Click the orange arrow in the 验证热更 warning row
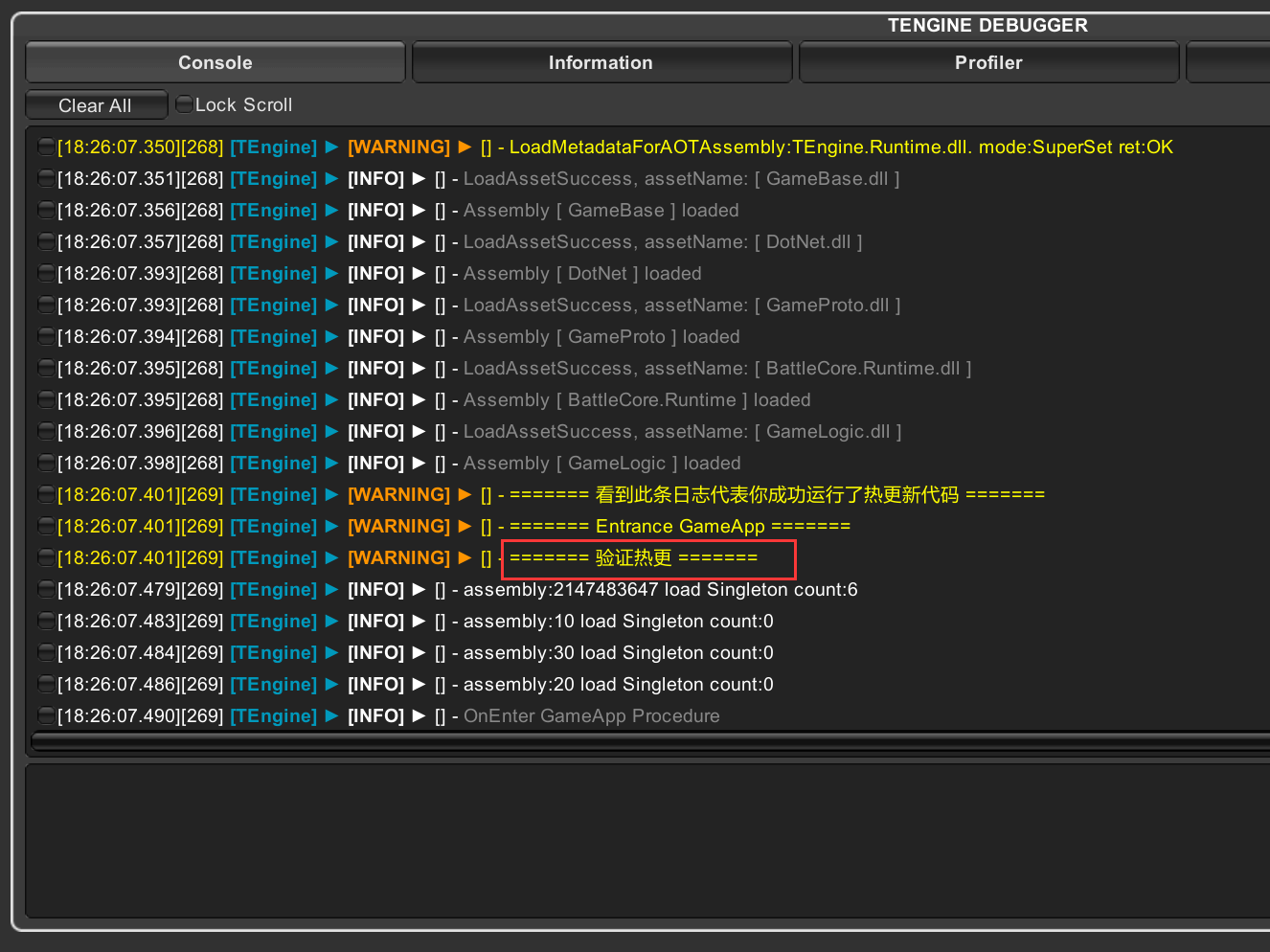This screenshot has height=952, width=1270. coord(465,557)
